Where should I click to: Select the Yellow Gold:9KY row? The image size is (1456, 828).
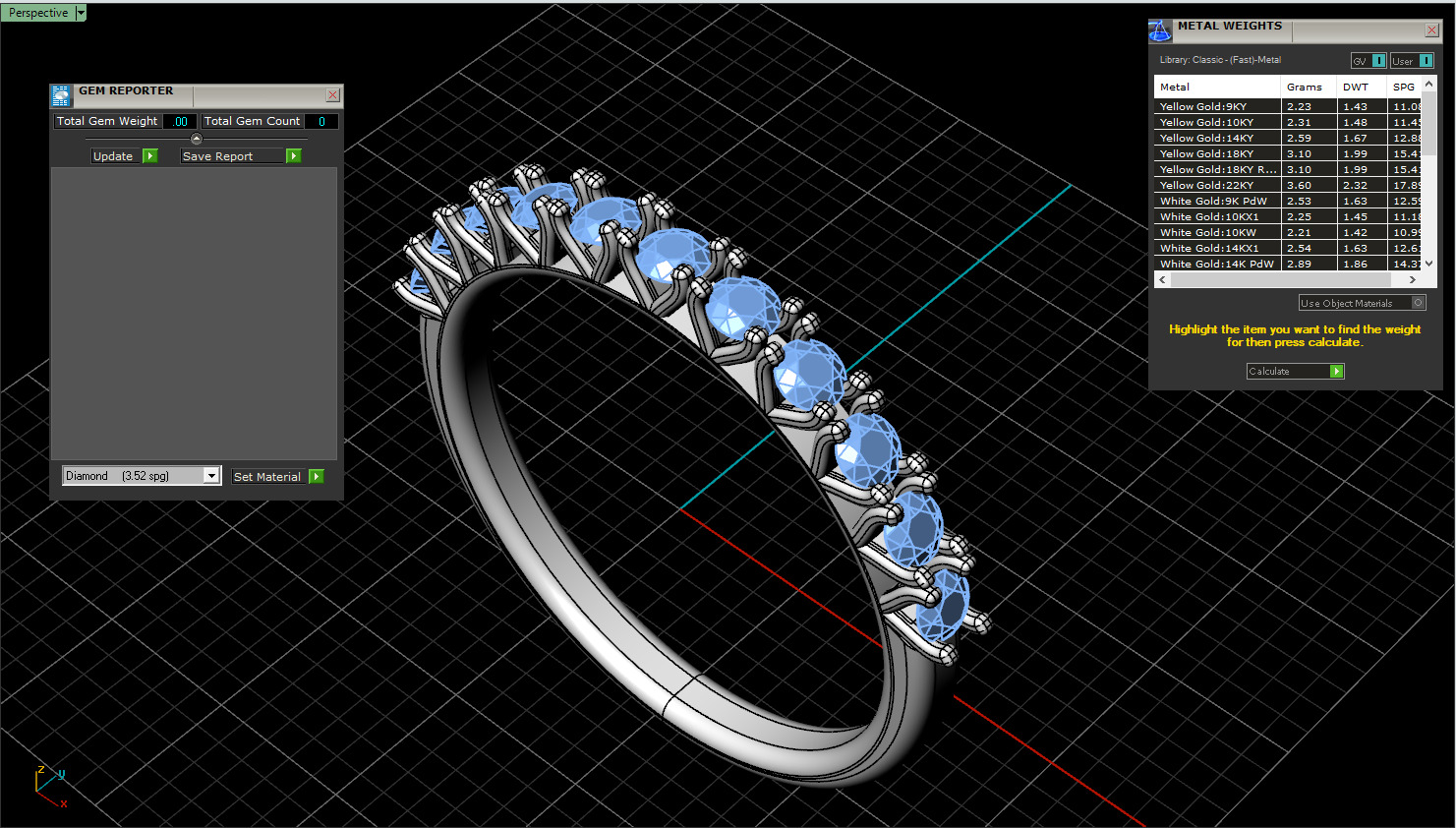click(1287, 106)
